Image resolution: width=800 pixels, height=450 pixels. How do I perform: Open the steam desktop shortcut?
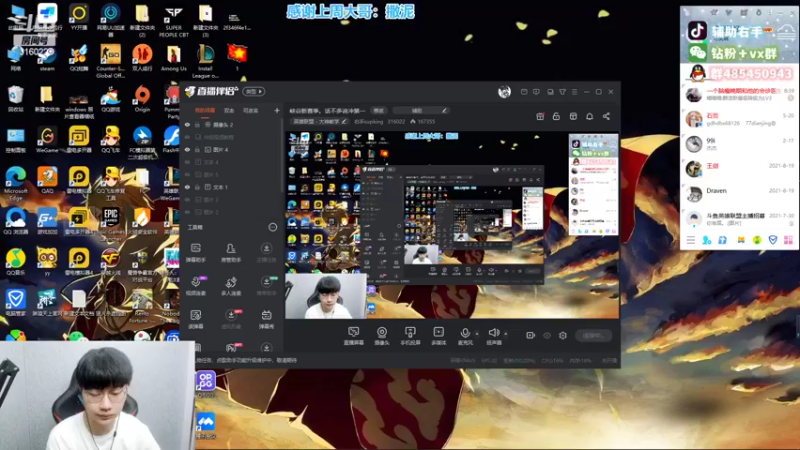tap(47, 59)
